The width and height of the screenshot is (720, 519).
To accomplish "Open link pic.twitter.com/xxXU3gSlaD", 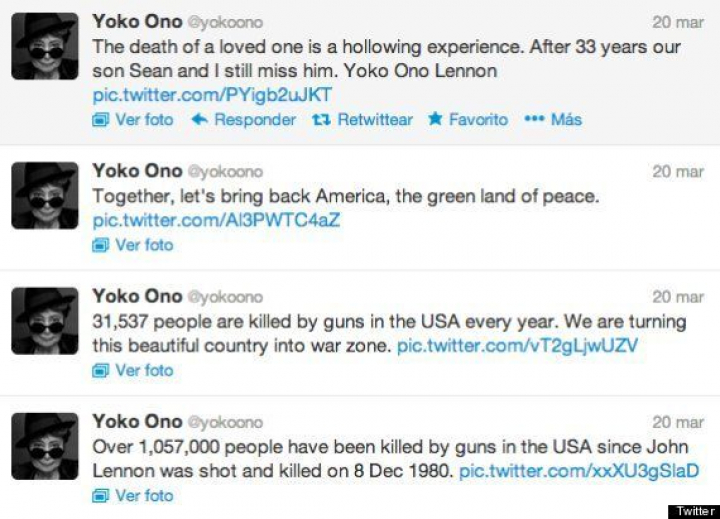I will click(x=579, y=471).
